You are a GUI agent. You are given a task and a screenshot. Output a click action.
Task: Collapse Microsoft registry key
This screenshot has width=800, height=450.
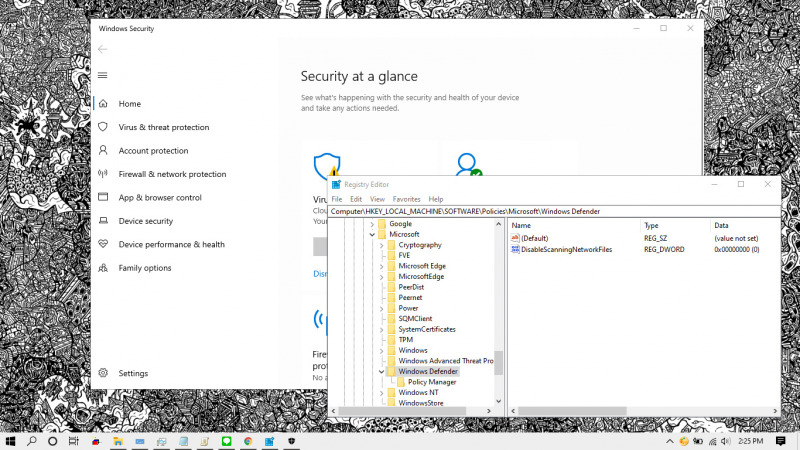[x=372, y=235]
